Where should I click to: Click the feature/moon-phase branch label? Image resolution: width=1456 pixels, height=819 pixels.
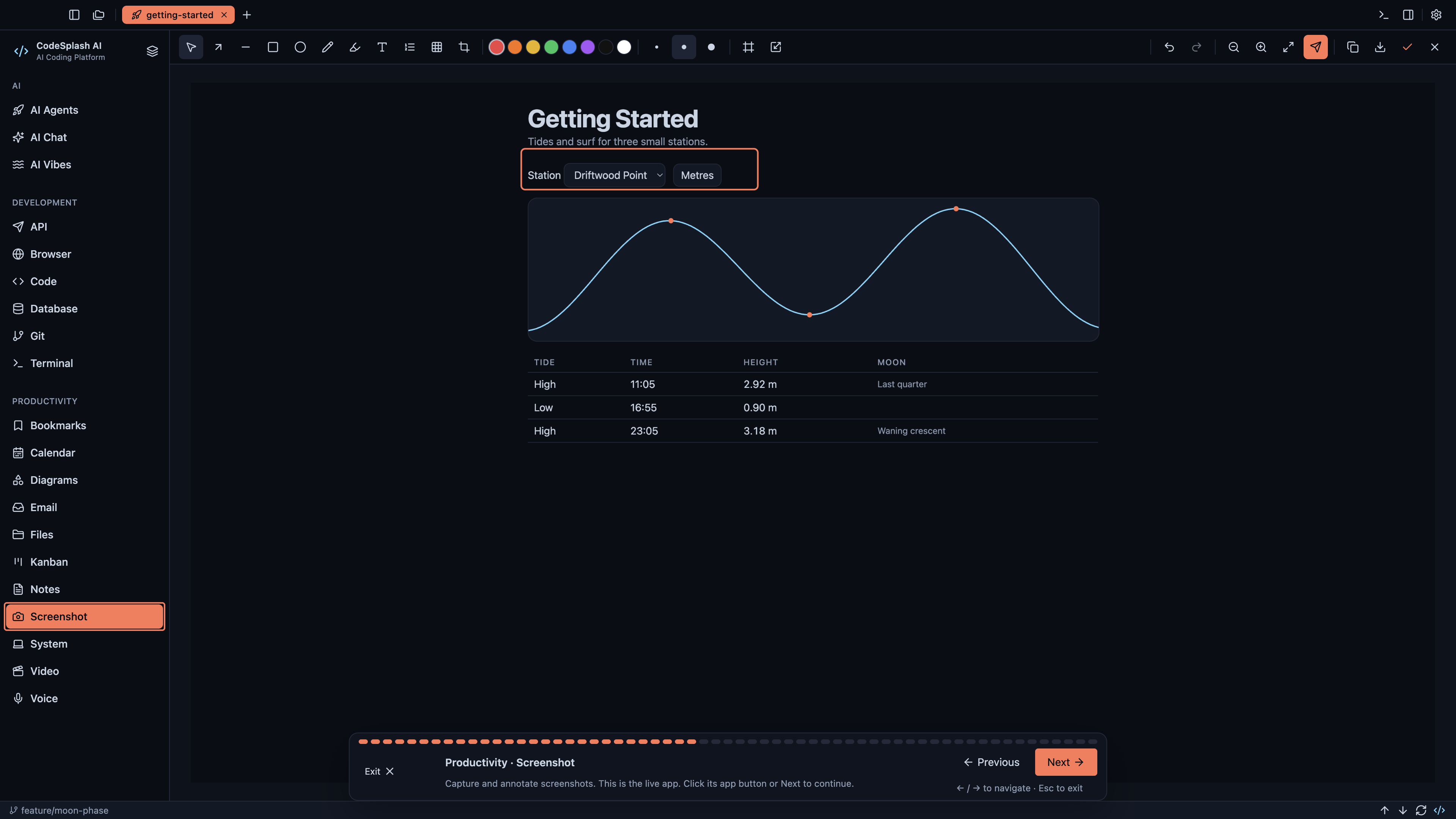coord(60,810)
